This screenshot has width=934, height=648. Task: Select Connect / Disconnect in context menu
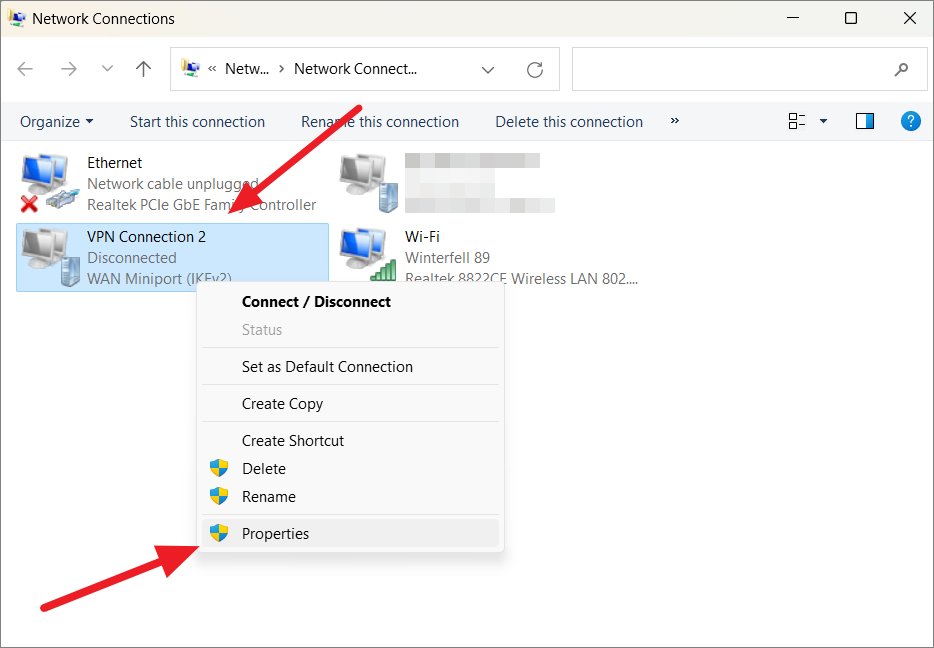point(316,301)
